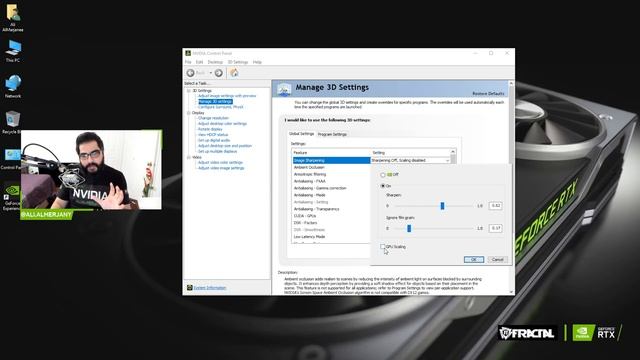Screen dimensions: 640x360
Task: Select the CUDA - GPUs row
Action: (331, 216)
